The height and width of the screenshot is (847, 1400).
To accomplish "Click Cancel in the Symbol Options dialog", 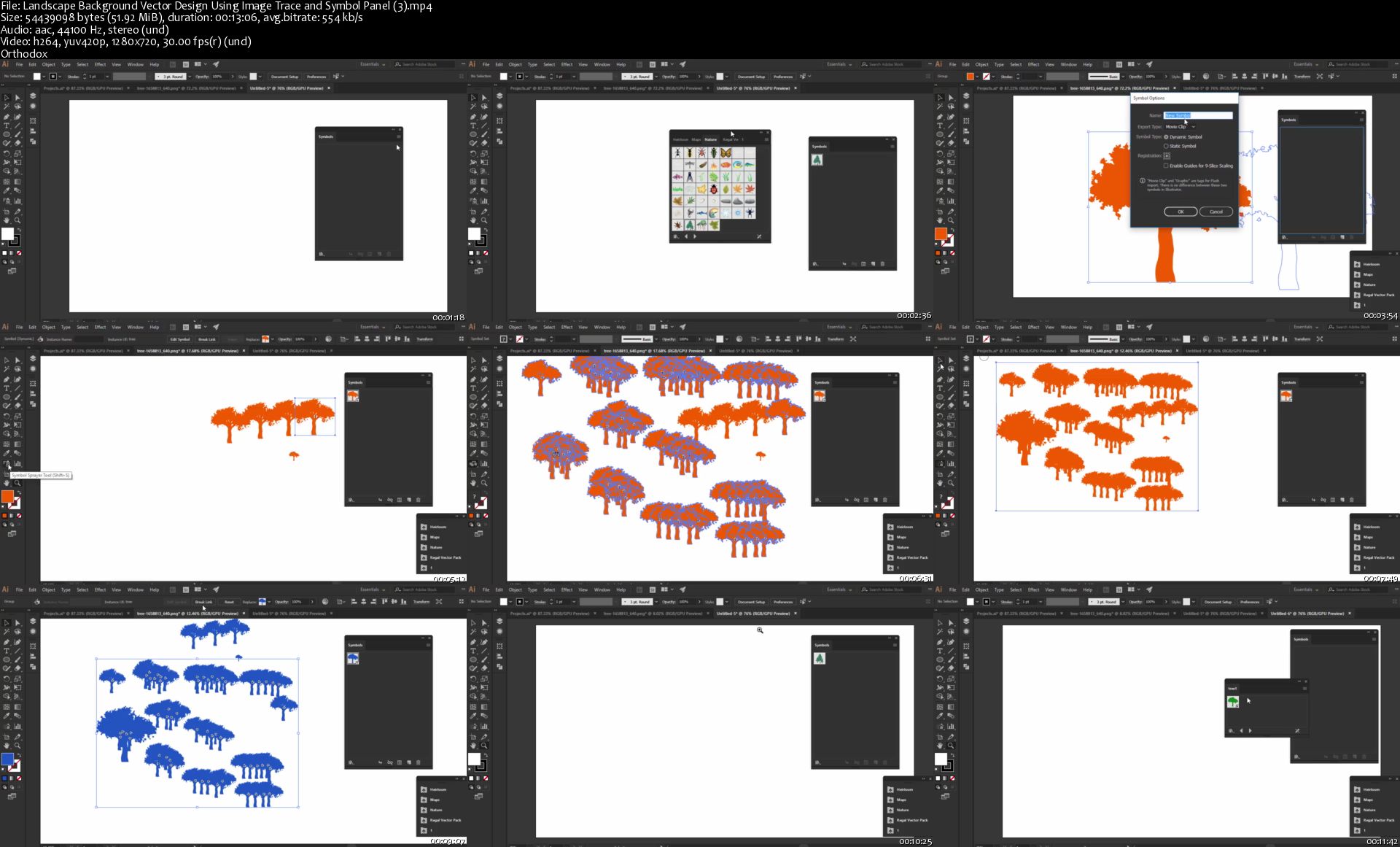I will pos(1216,212).
